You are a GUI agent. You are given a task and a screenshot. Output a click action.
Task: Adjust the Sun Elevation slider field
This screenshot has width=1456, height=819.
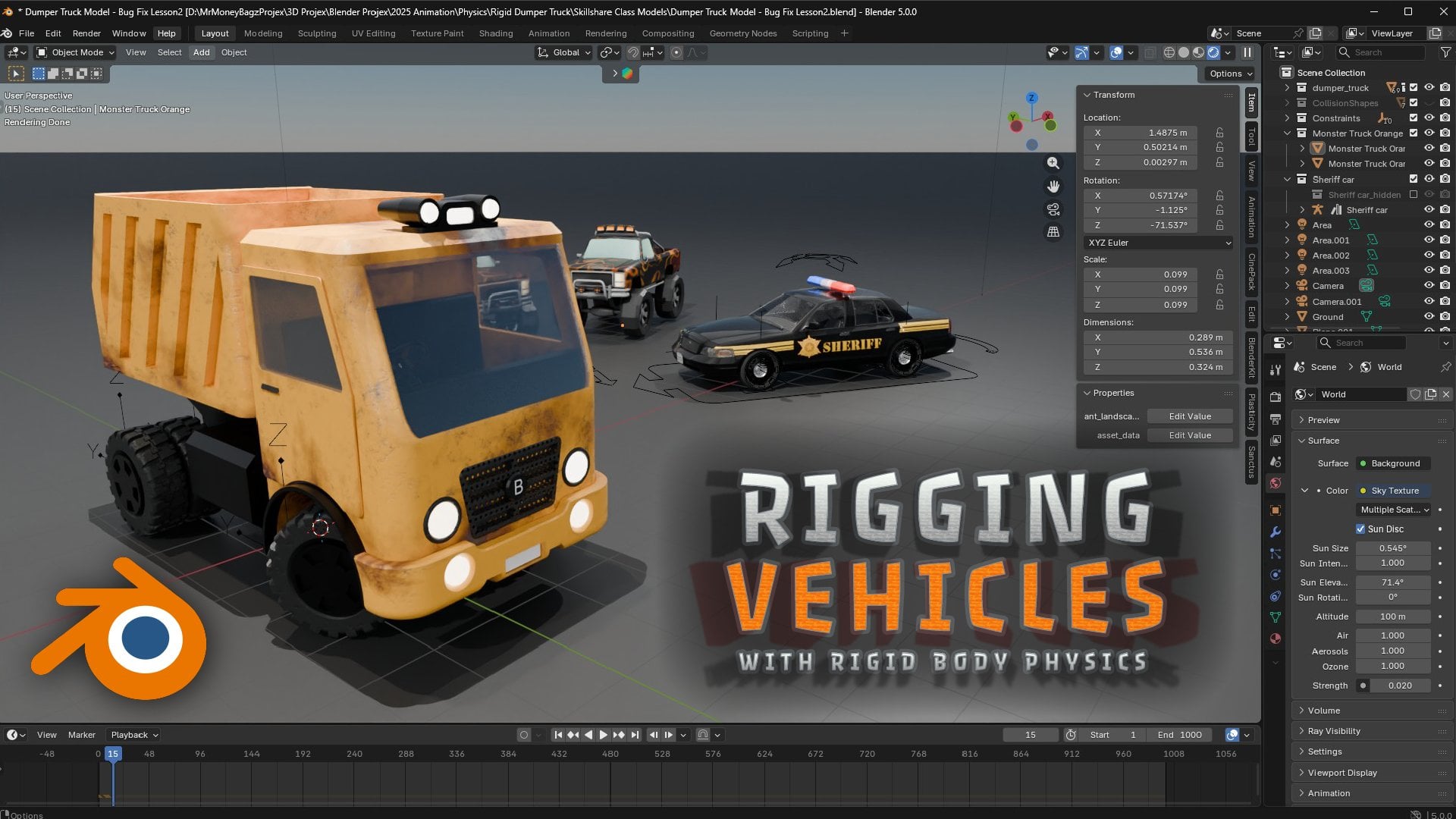coord(1392,582)
